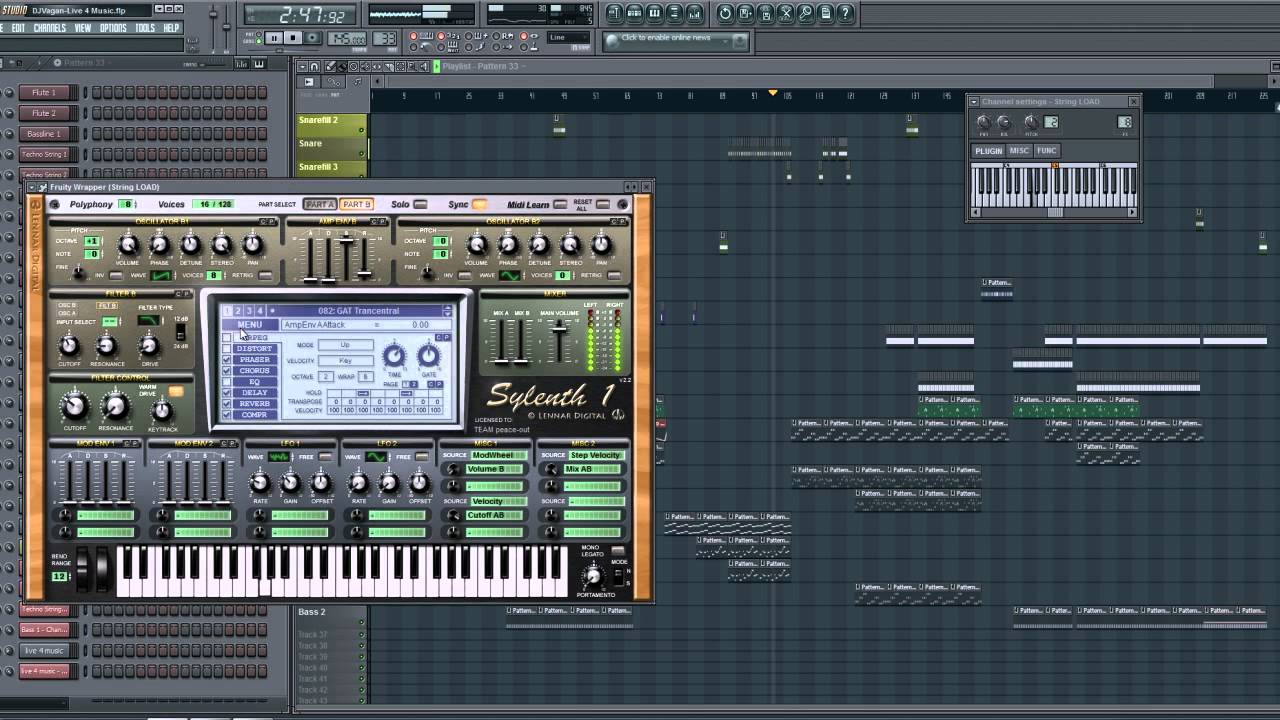Click the magnifier one-click recording icon

coord(806,13)
